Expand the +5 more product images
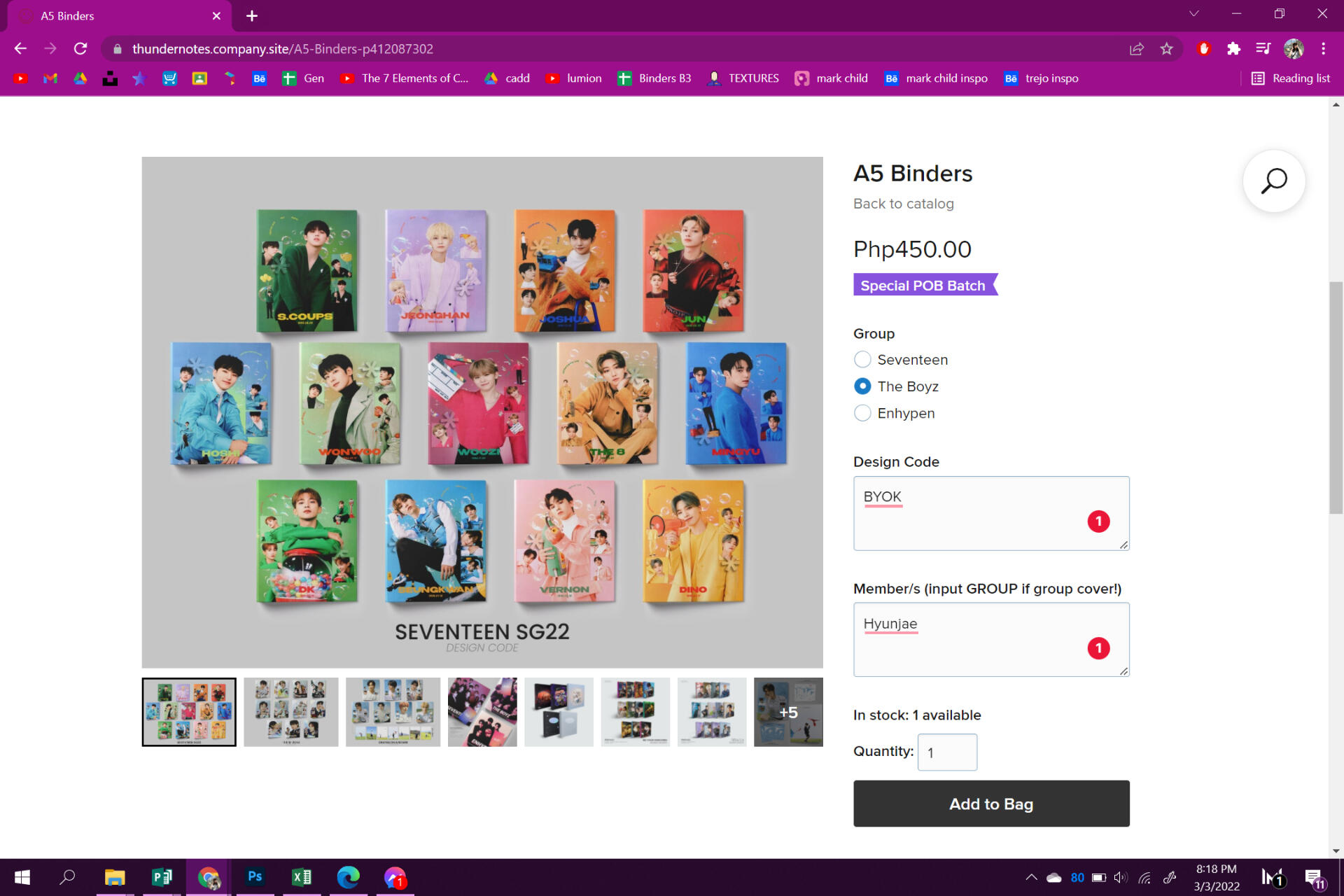 click(788, 712)
